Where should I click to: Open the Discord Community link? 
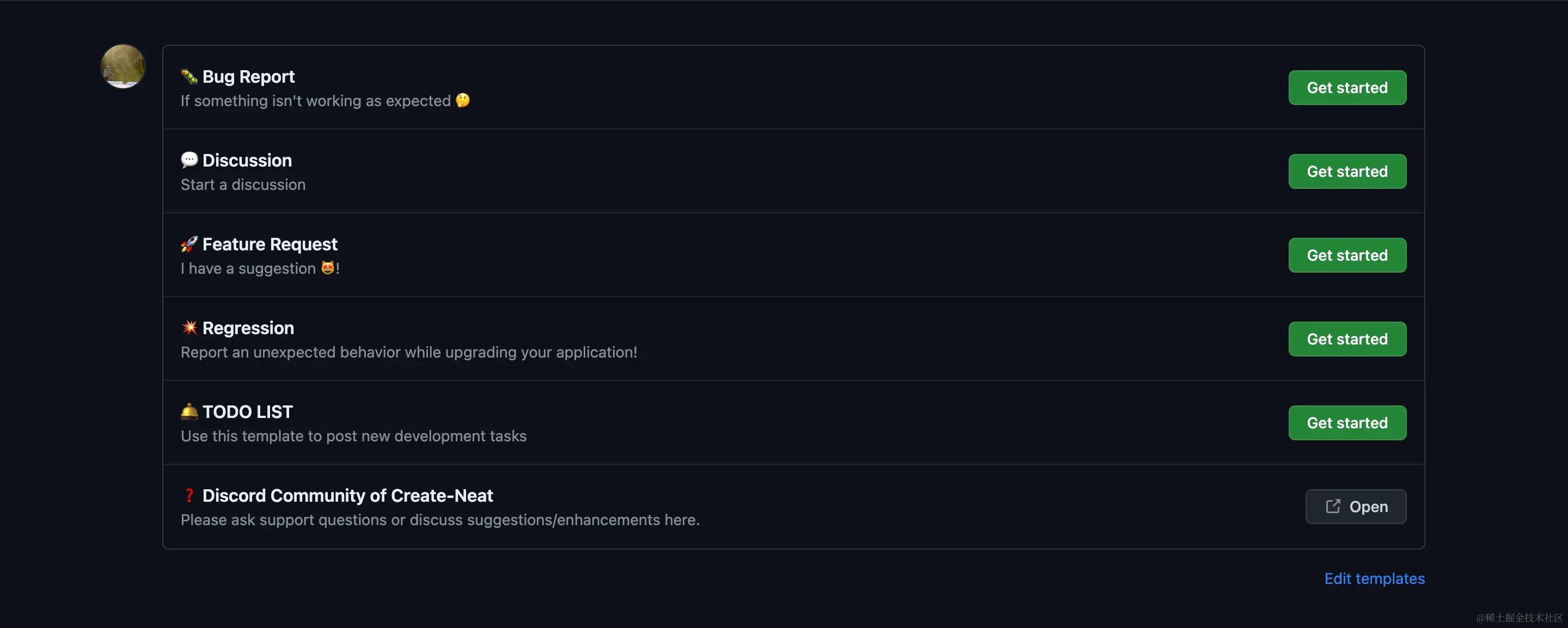(x=1356, y=506)
